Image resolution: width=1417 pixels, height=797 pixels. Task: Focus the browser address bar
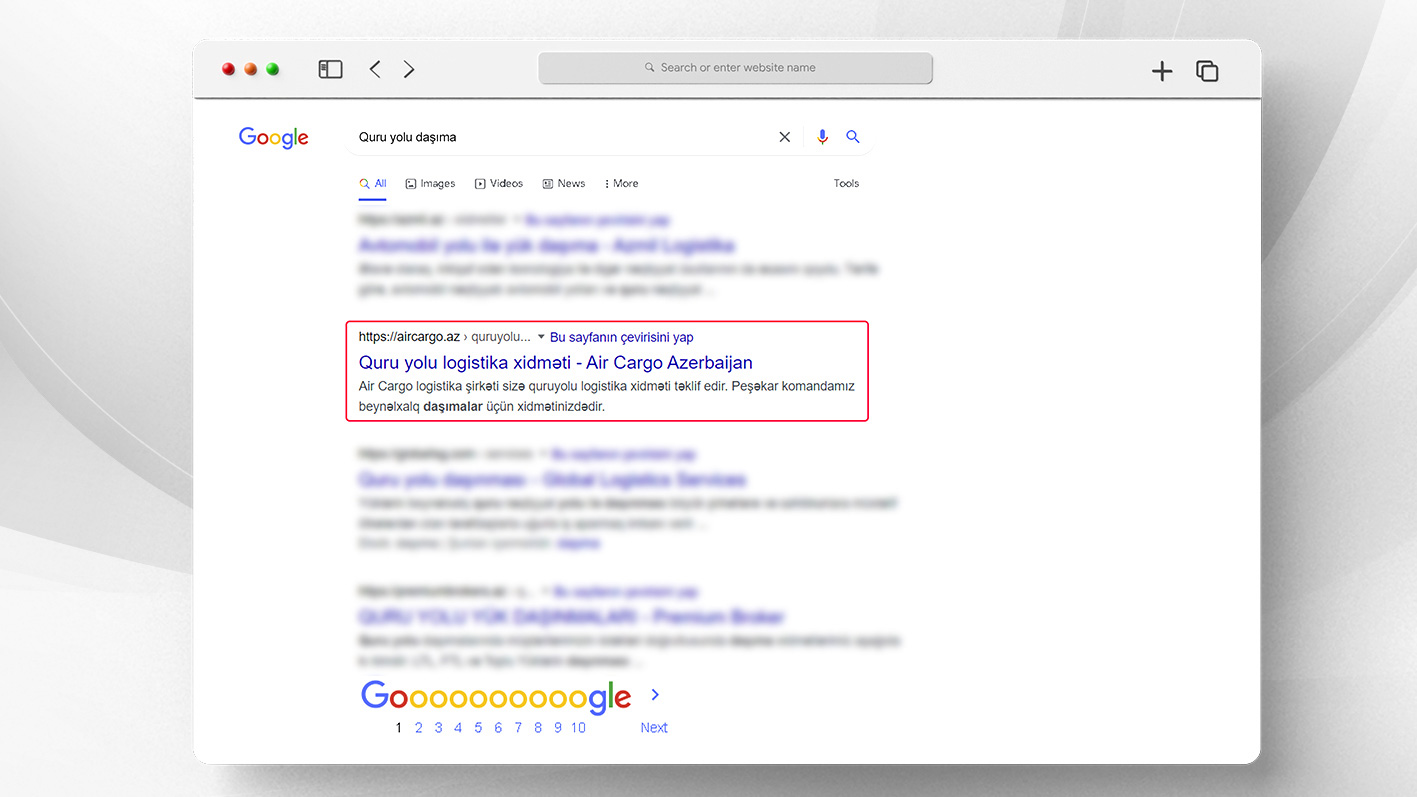[736, 68]
